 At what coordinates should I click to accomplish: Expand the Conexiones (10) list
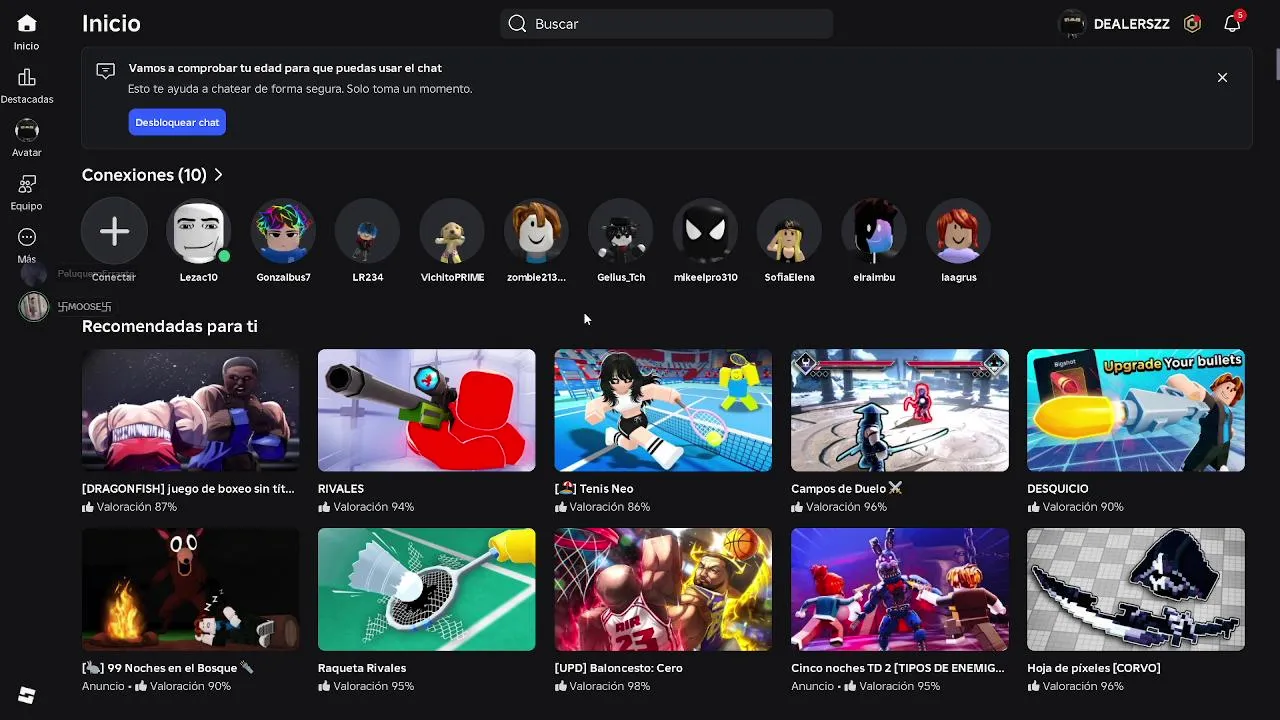click(x=153, y=175)
